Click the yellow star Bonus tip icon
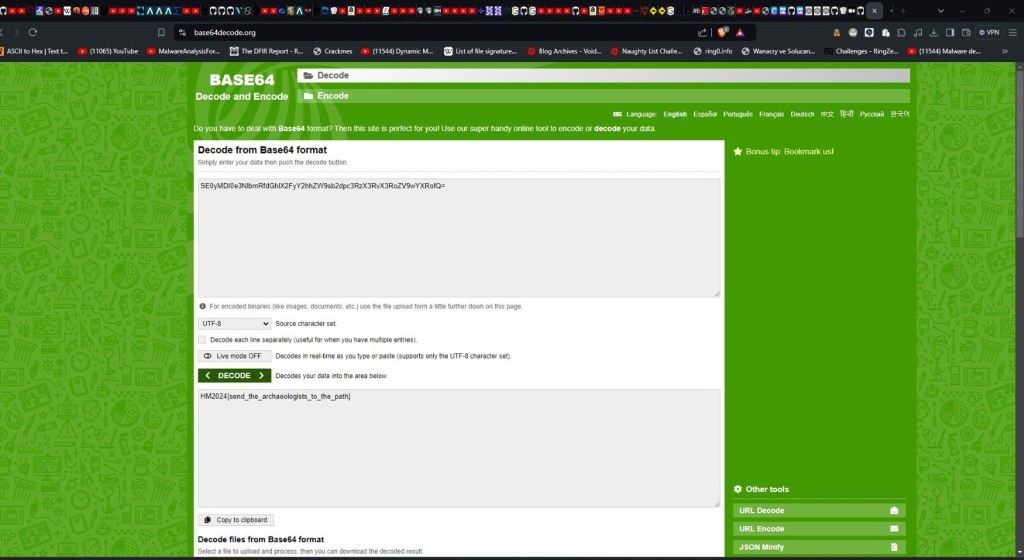 pyautogui.click(x=738, y=152)
